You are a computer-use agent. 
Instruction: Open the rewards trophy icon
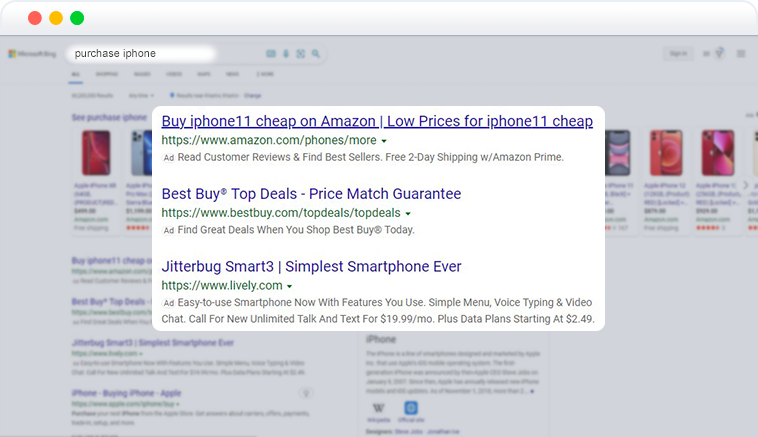[x=719, y=53]
